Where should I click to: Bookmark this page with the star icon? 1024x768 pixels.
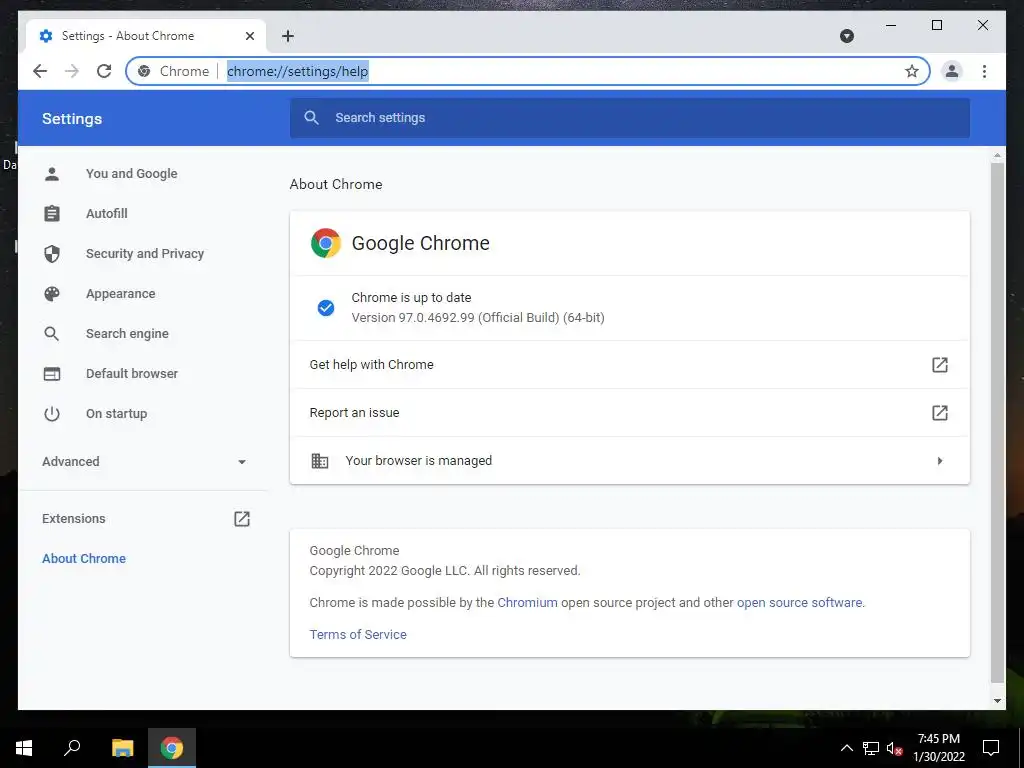pos(912,71)
